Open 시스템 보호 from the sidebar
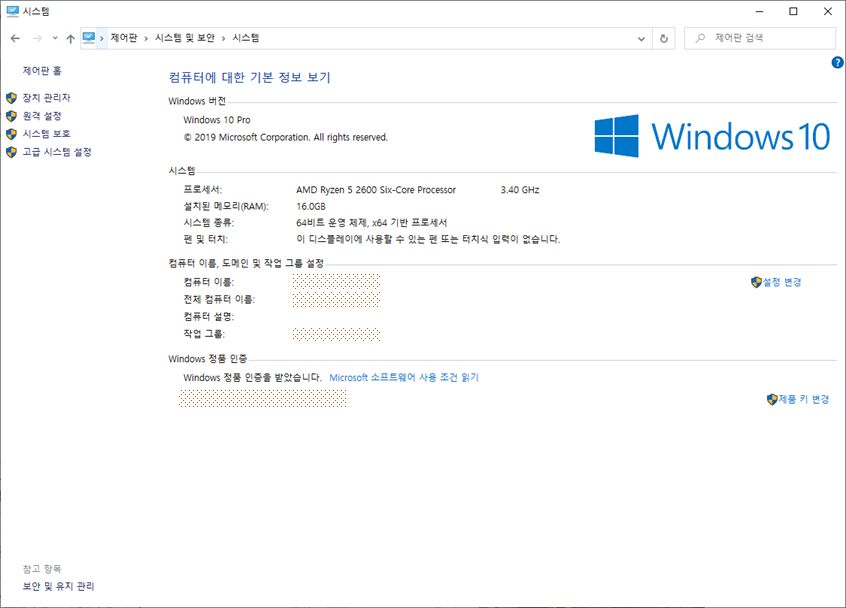The width and height of the screenshot is (846, 608). tap(46, 134)
